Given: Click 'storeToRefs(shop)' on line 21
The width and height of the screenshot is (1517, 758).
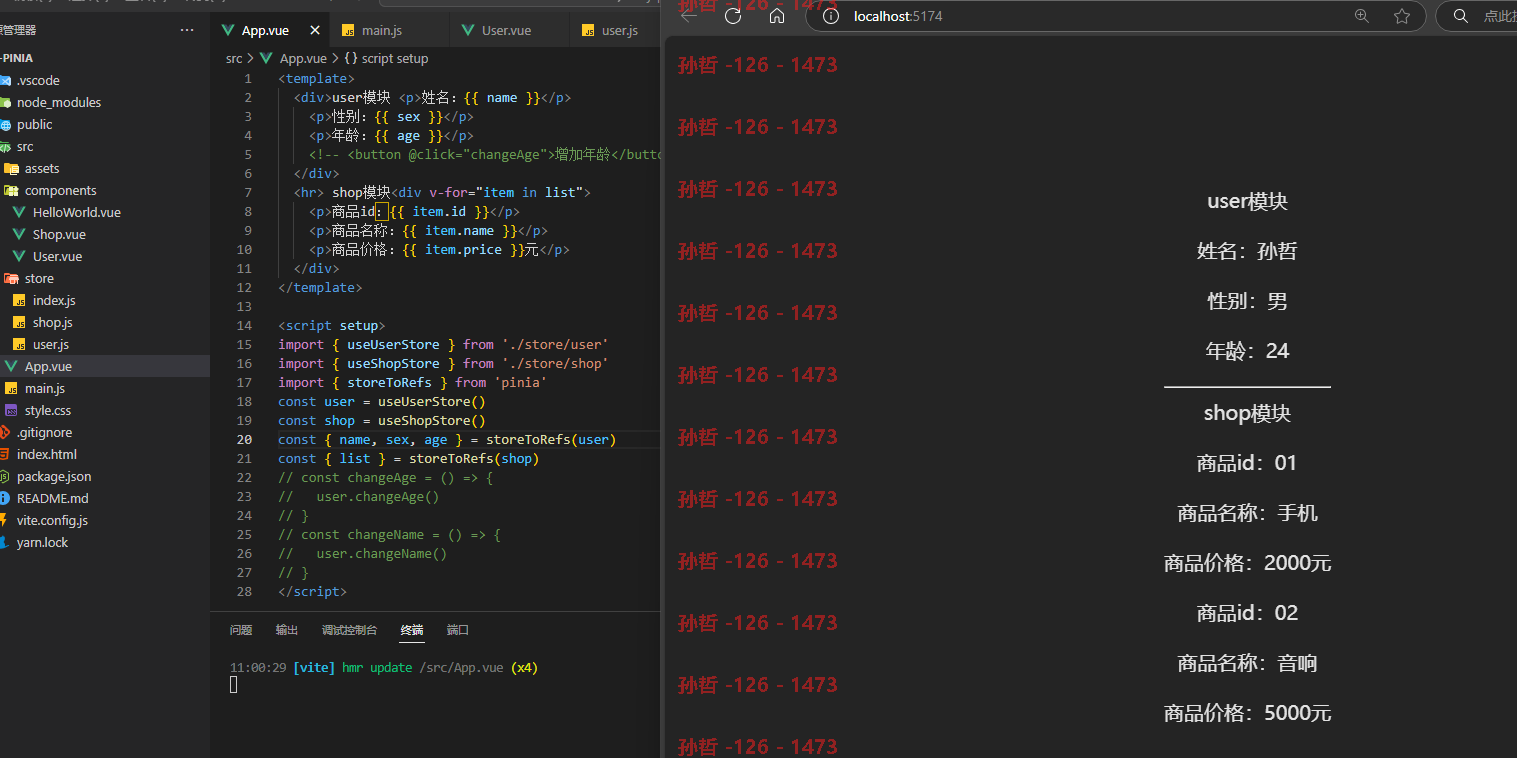Looking at the screenshot, I should (x=474, y=459).
